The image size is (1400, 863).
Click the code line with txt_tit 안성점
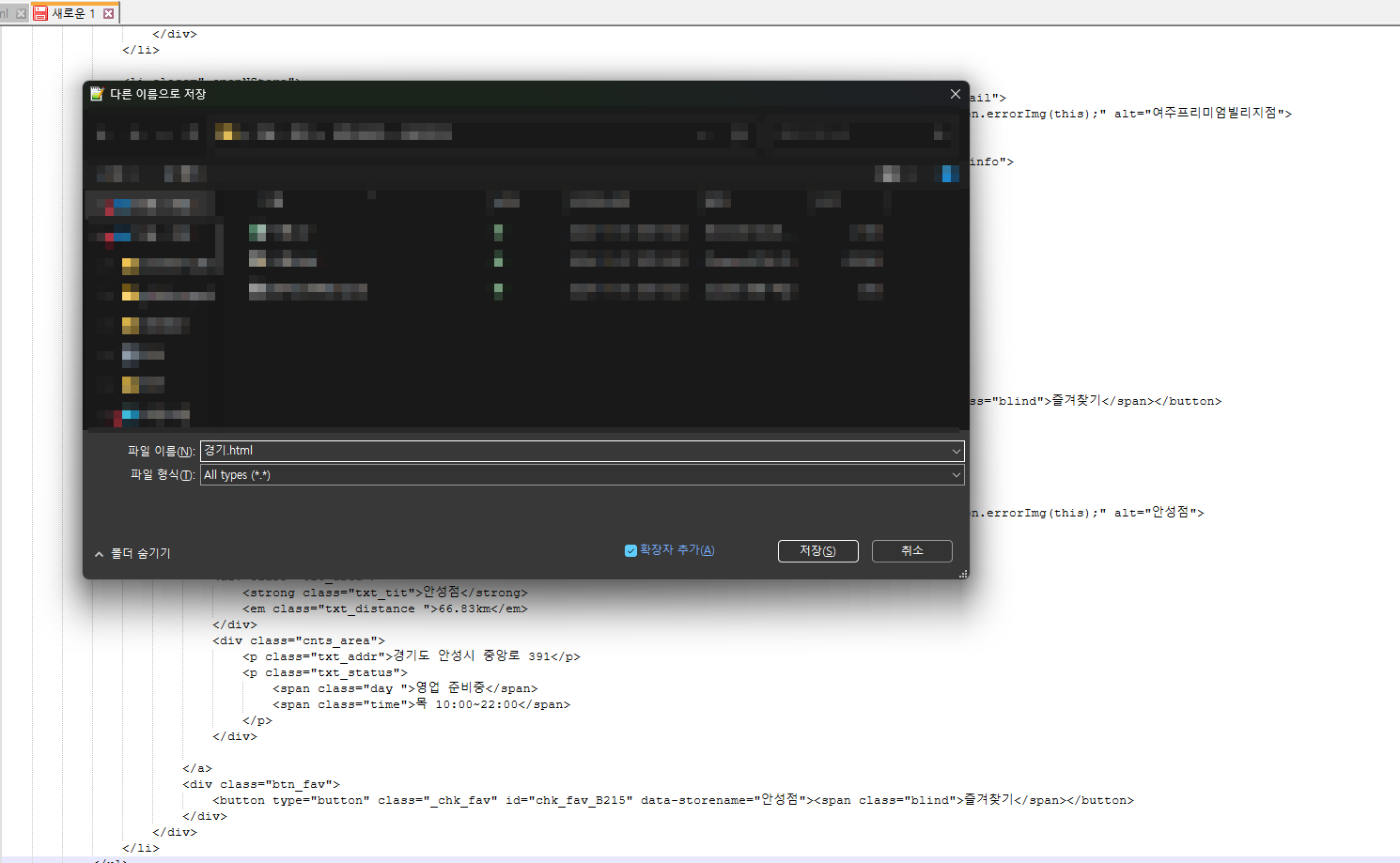(385, 593)
